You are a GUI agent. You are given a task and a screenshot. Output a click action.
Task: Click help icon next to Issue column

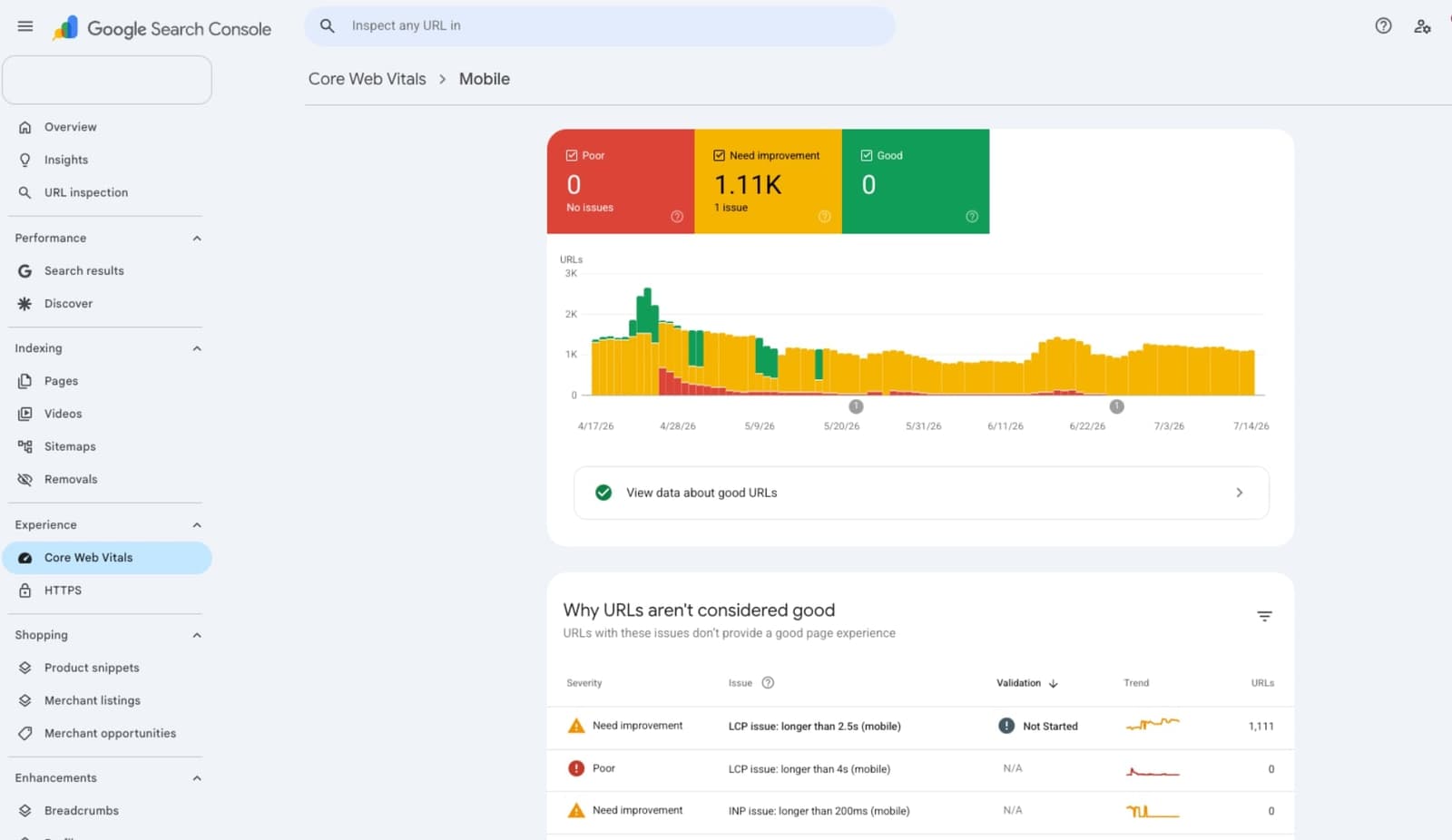(x=768, y=683)
